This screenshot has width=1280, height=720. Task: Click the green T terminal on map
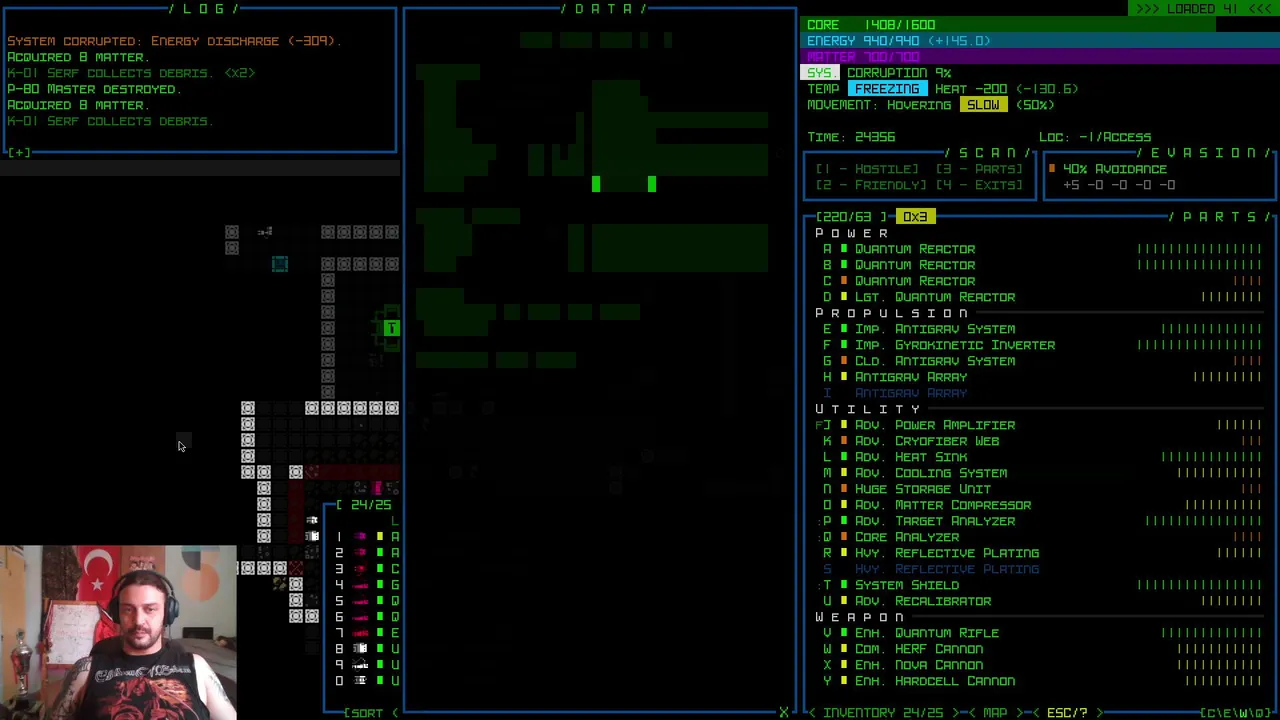392,328
